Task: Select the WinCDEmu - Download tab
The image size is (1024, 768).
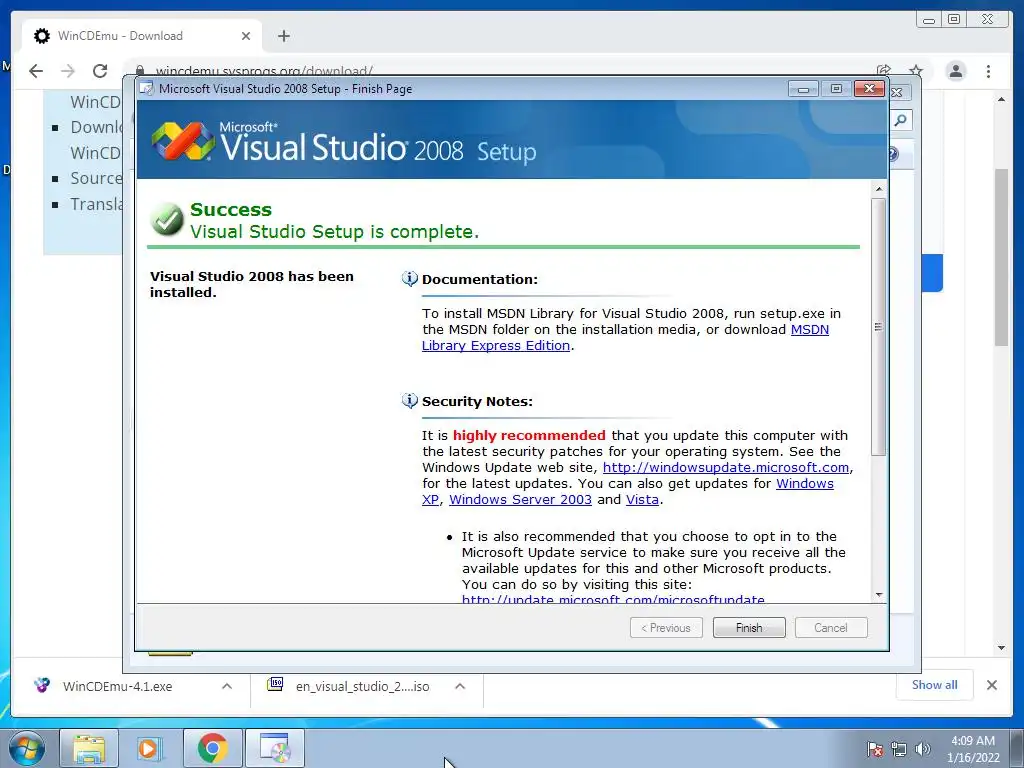Action: coord(142,36)
